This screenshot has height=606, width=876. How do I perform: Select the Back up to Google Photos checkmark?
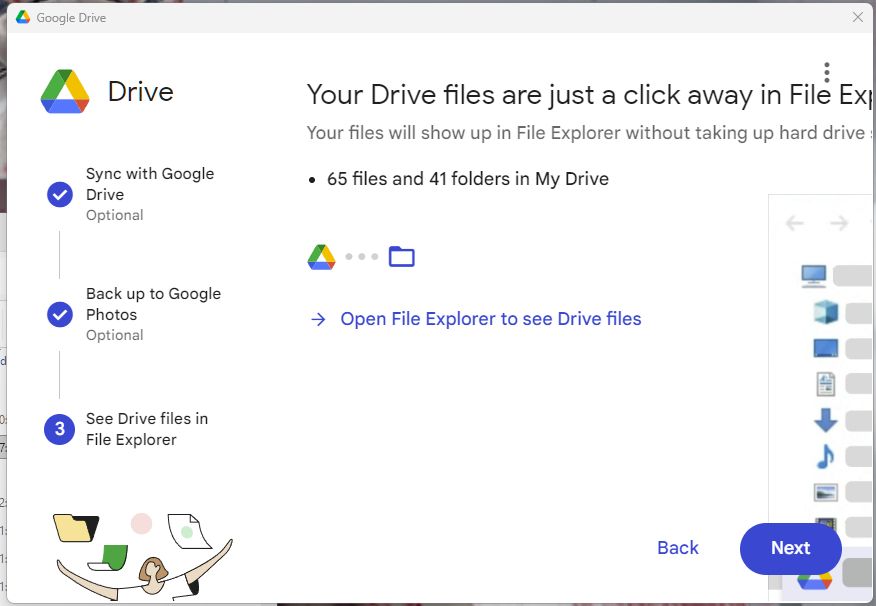tap(60, 314)
